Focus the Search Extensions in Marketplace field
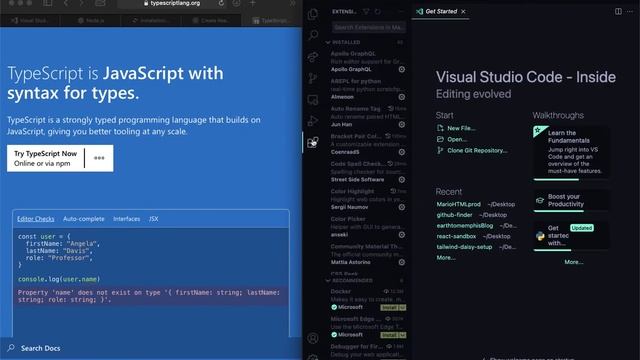Image resolution: width=640 pixels, height=360 pixels. 369,27
